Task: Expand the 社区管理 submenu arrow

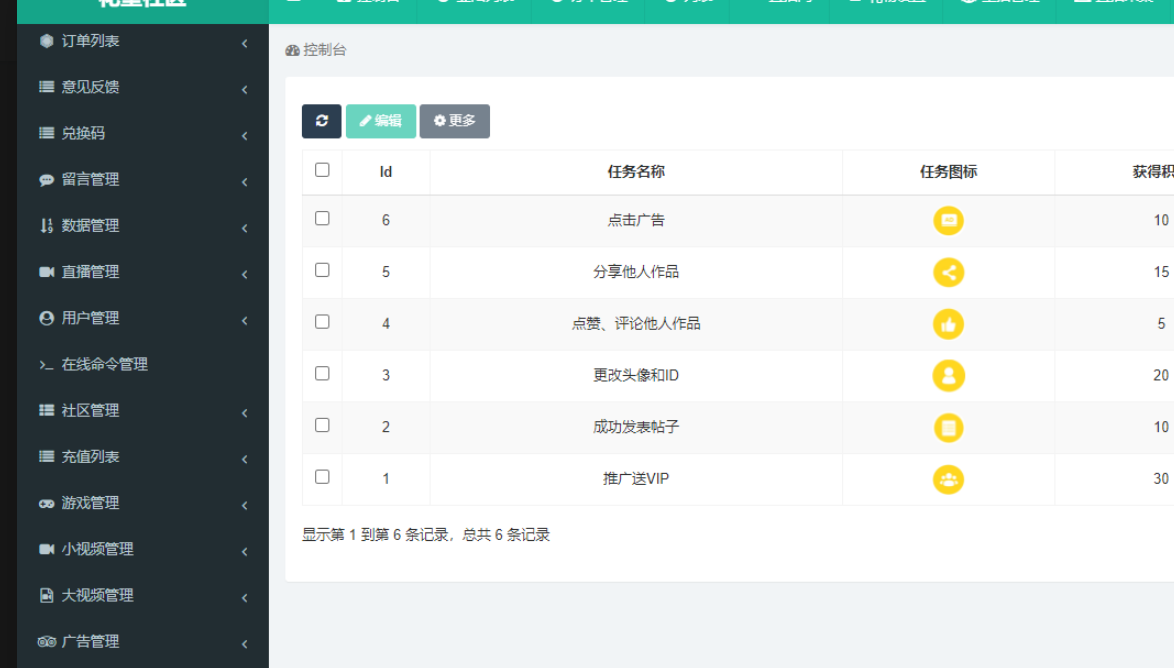Action: tap(244, 413)
